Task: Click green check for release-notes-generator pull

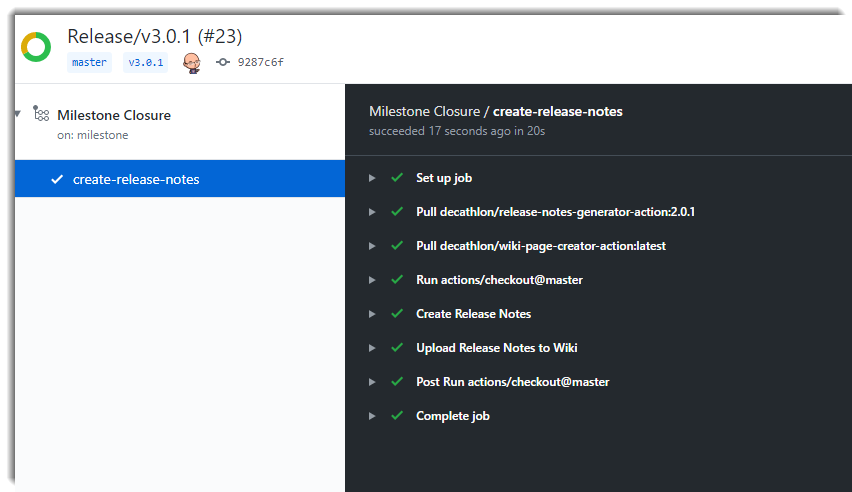Action: click(x=397, y=211)
